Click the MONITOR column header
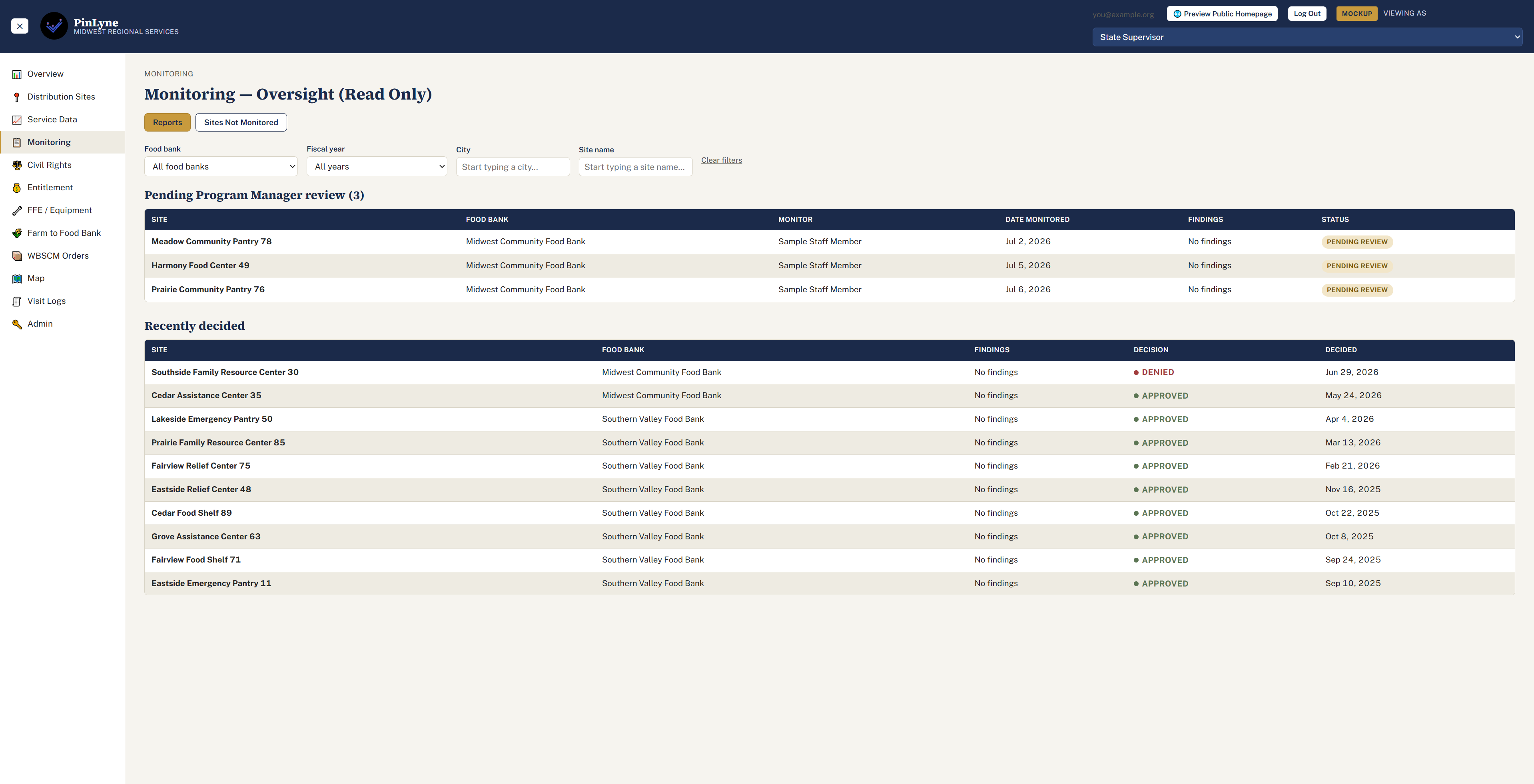Viewport: 1534px width, 784px height. tap(795, 219)
